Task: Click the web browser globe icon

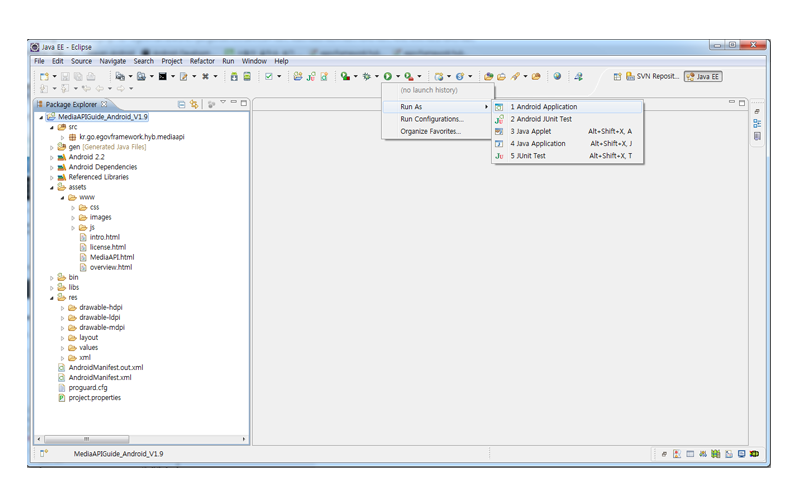Action: click(557, 76)
